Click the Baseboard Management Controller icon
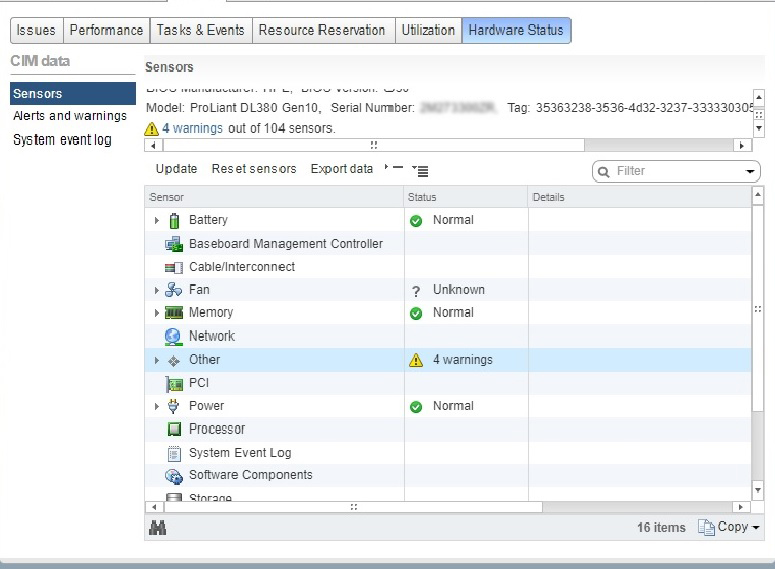 (172, 244)
